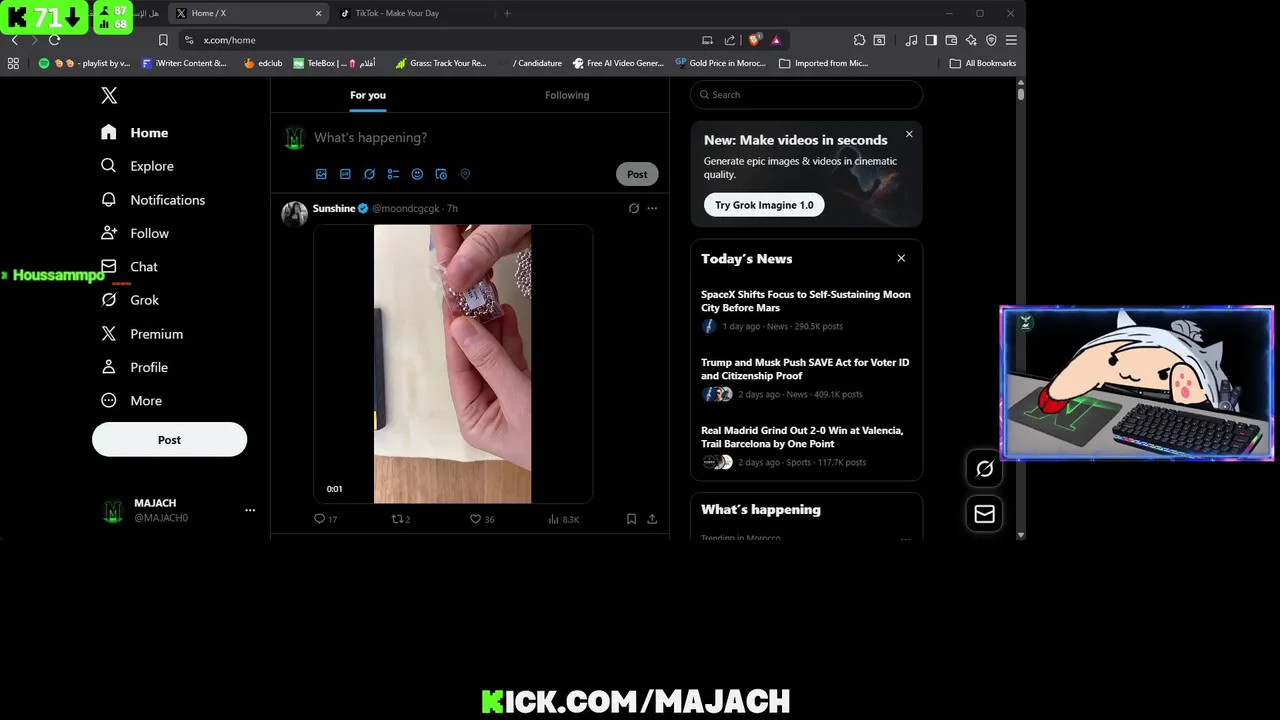Bookmark Sunshine's post
This screenshot has width=1280, height=720.
coord(631,519)
